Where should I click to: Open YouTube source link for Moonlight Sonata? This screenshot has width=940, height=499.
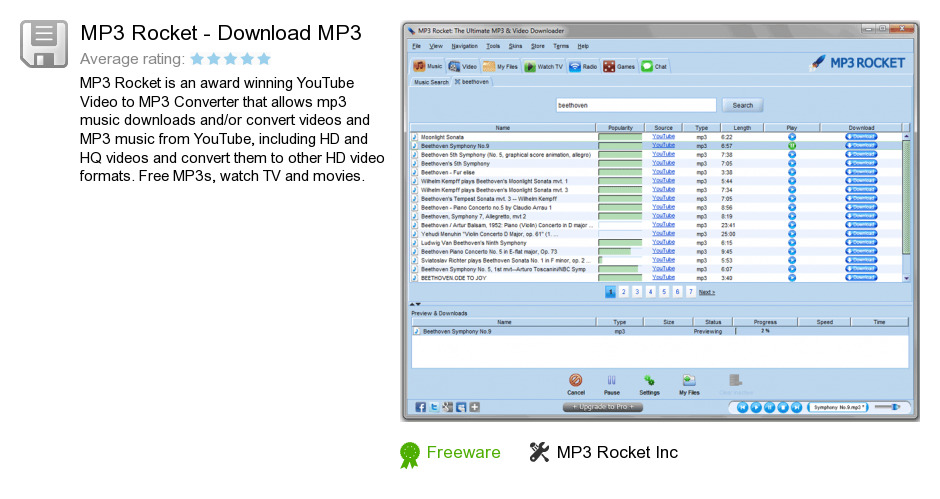point(663,137)
